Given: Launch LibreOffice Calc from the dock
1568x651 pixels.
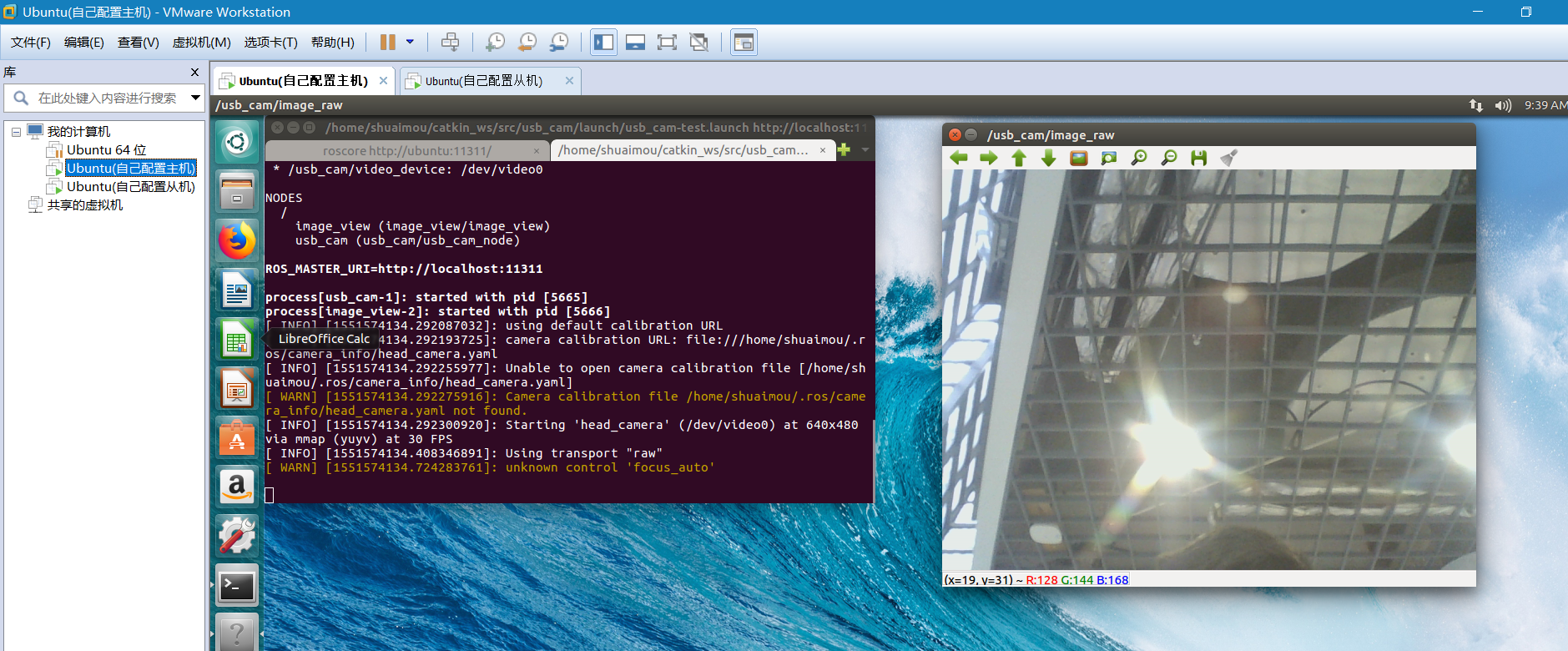Looking at the screenshot, I should (237, 339).
